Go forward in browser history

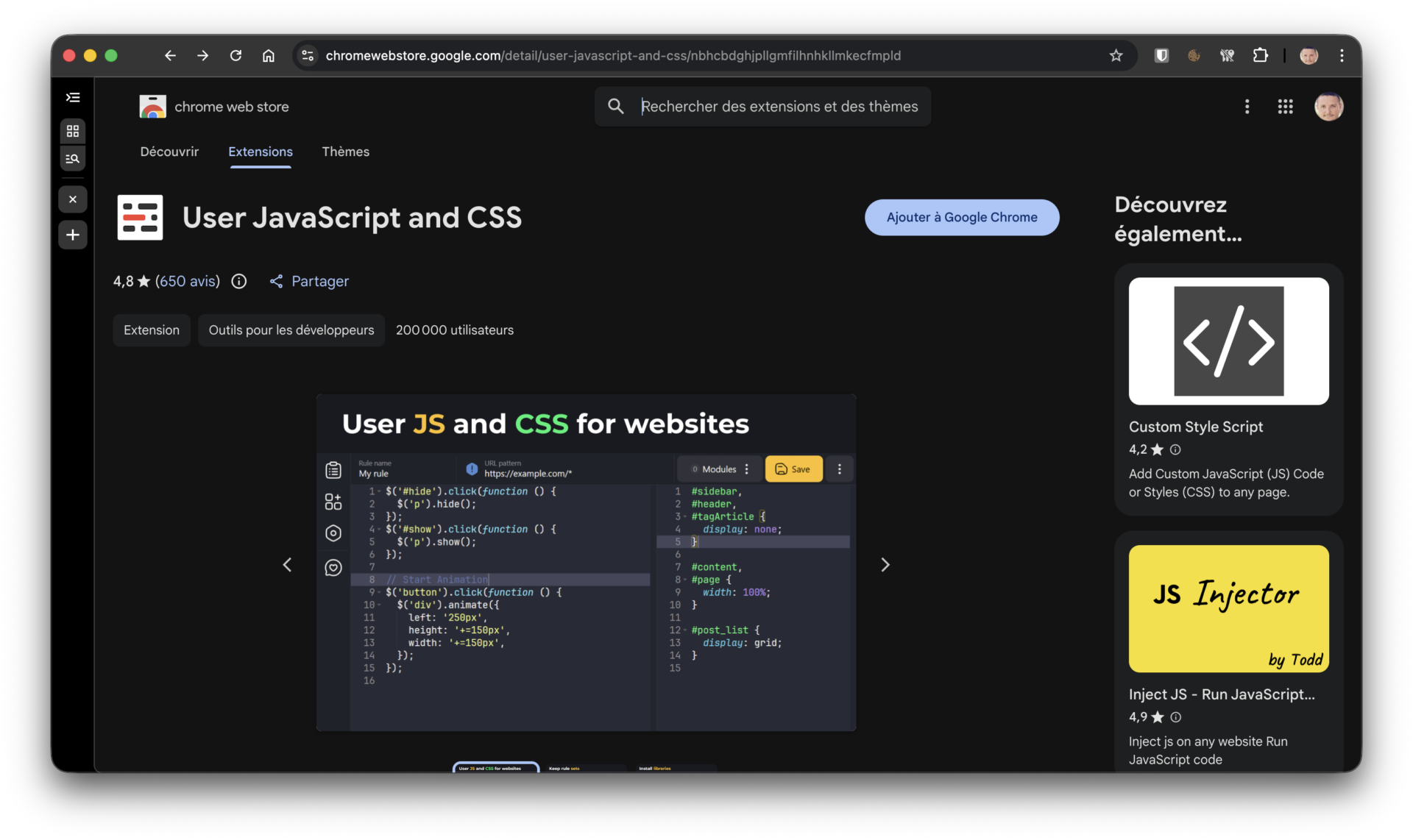coord(202,56)
